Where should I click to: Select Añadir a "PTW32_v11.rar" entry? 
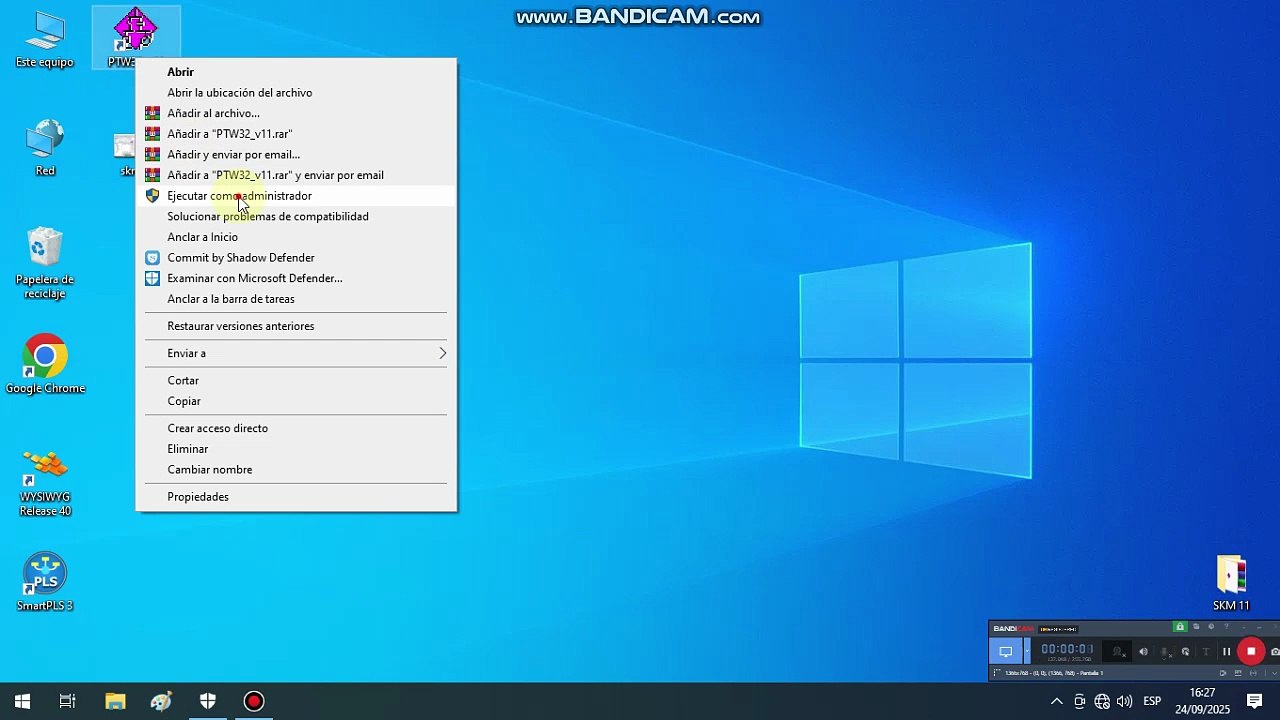296,134
